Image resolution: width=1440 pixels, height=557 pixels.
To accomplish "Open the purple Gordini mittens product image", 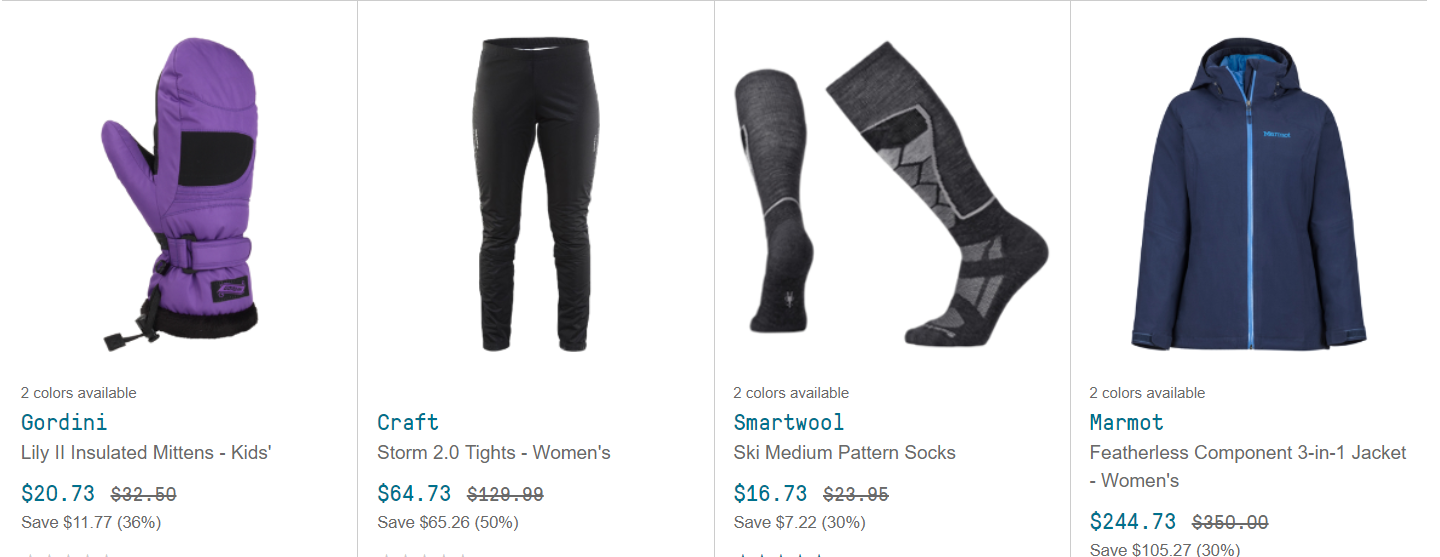I will 179,195.
